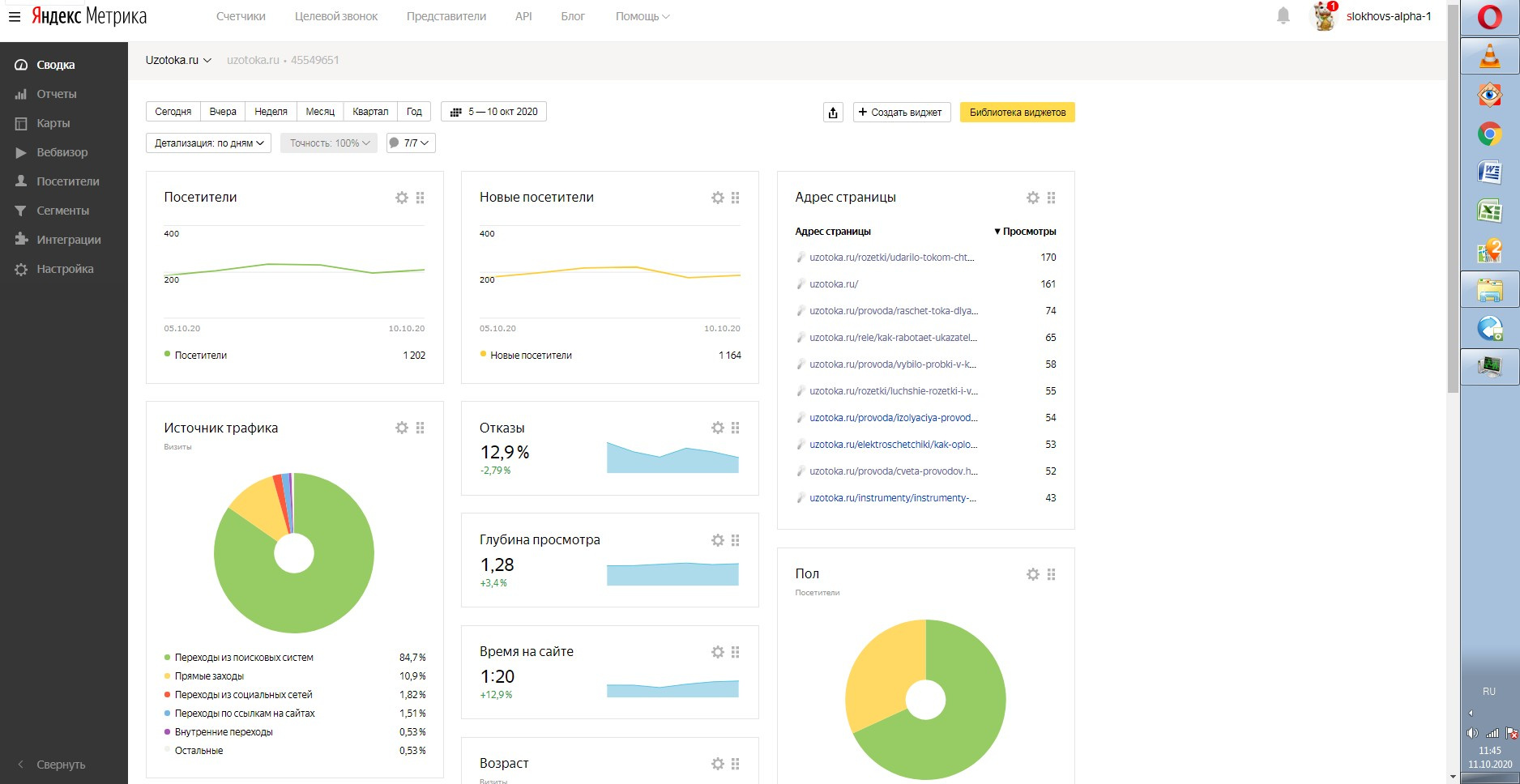The image size is (1520, 784).
Task: Expand the Помощь menu in top navigation
Action: click(x=642, y=16)
